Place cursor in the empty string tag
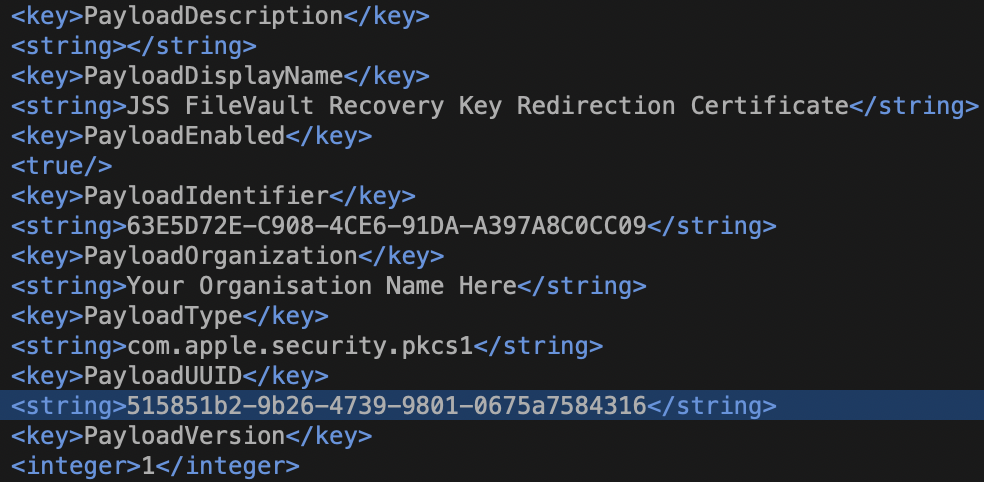The width and height of the screenshot is (984, 482). (134, 46)
